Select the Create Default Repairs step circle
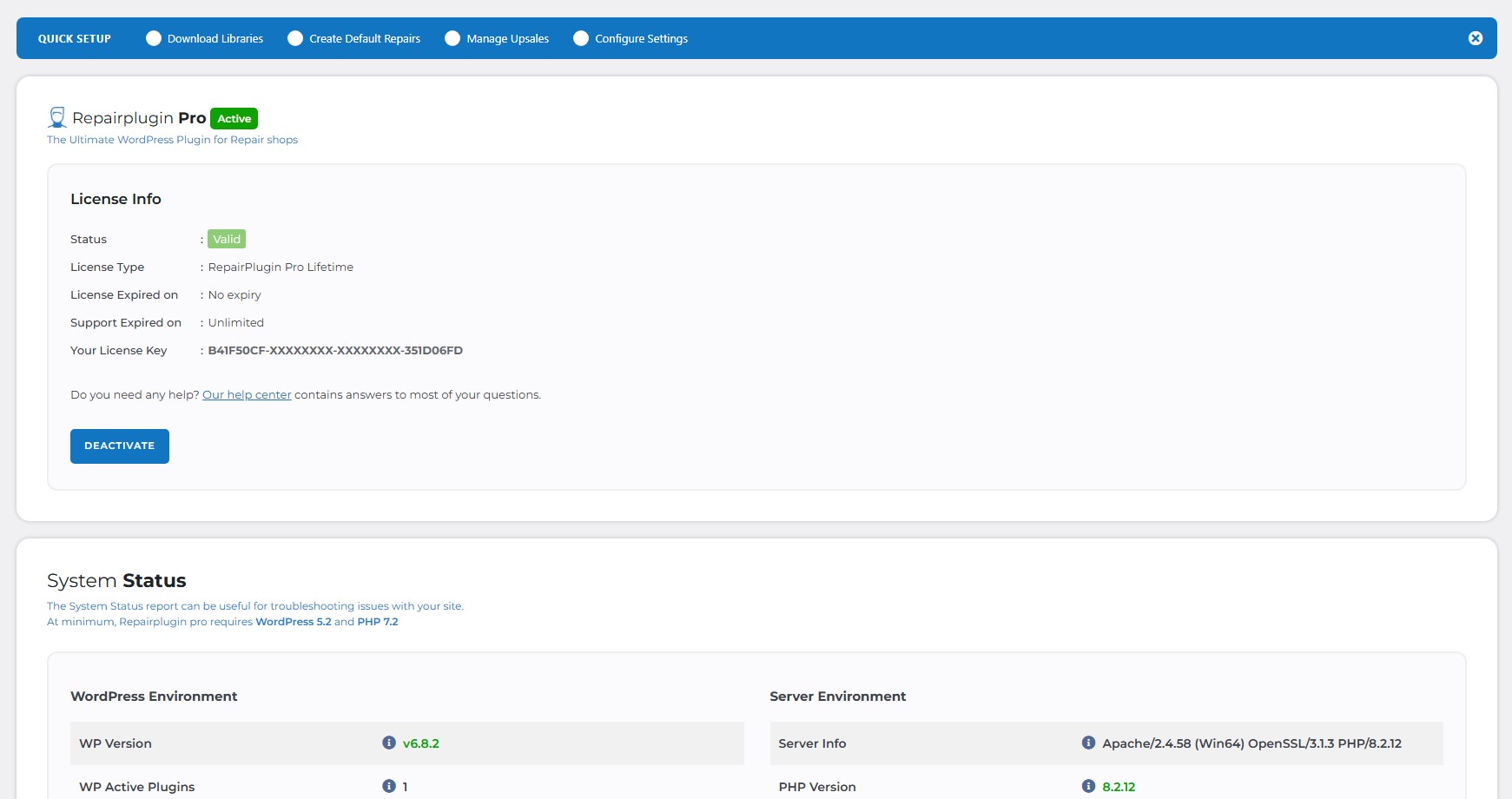This screenshot has width=1512, height=799. [295, 38]
